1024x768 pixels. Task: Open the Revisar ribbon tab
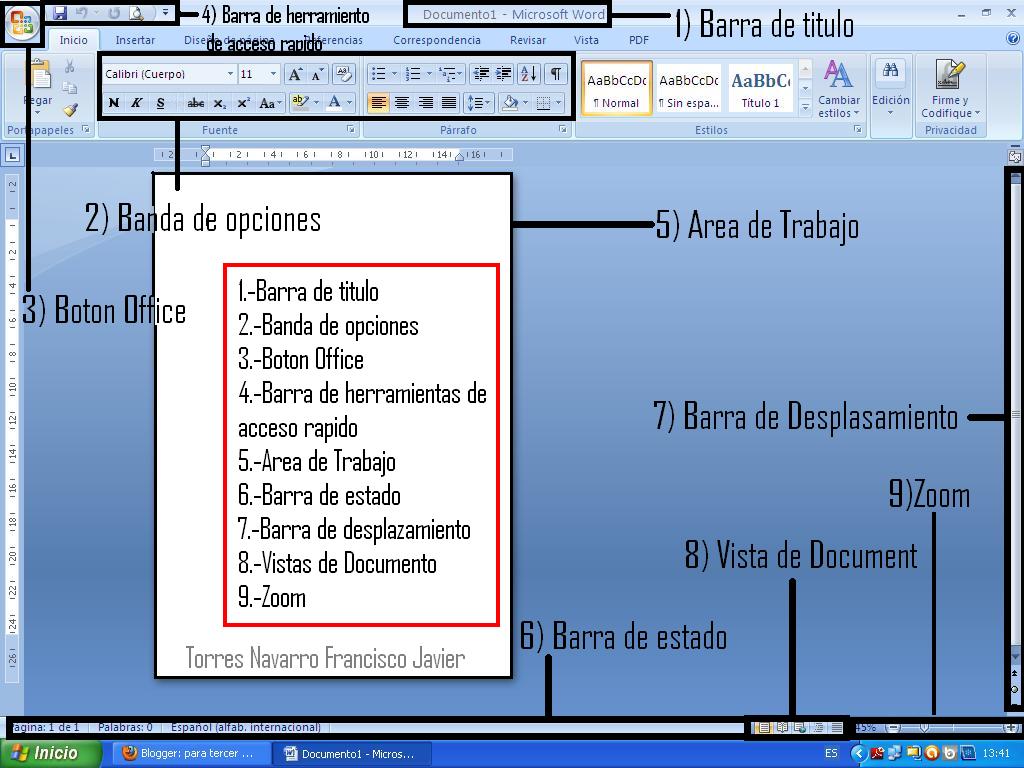(x=527, y=40)
